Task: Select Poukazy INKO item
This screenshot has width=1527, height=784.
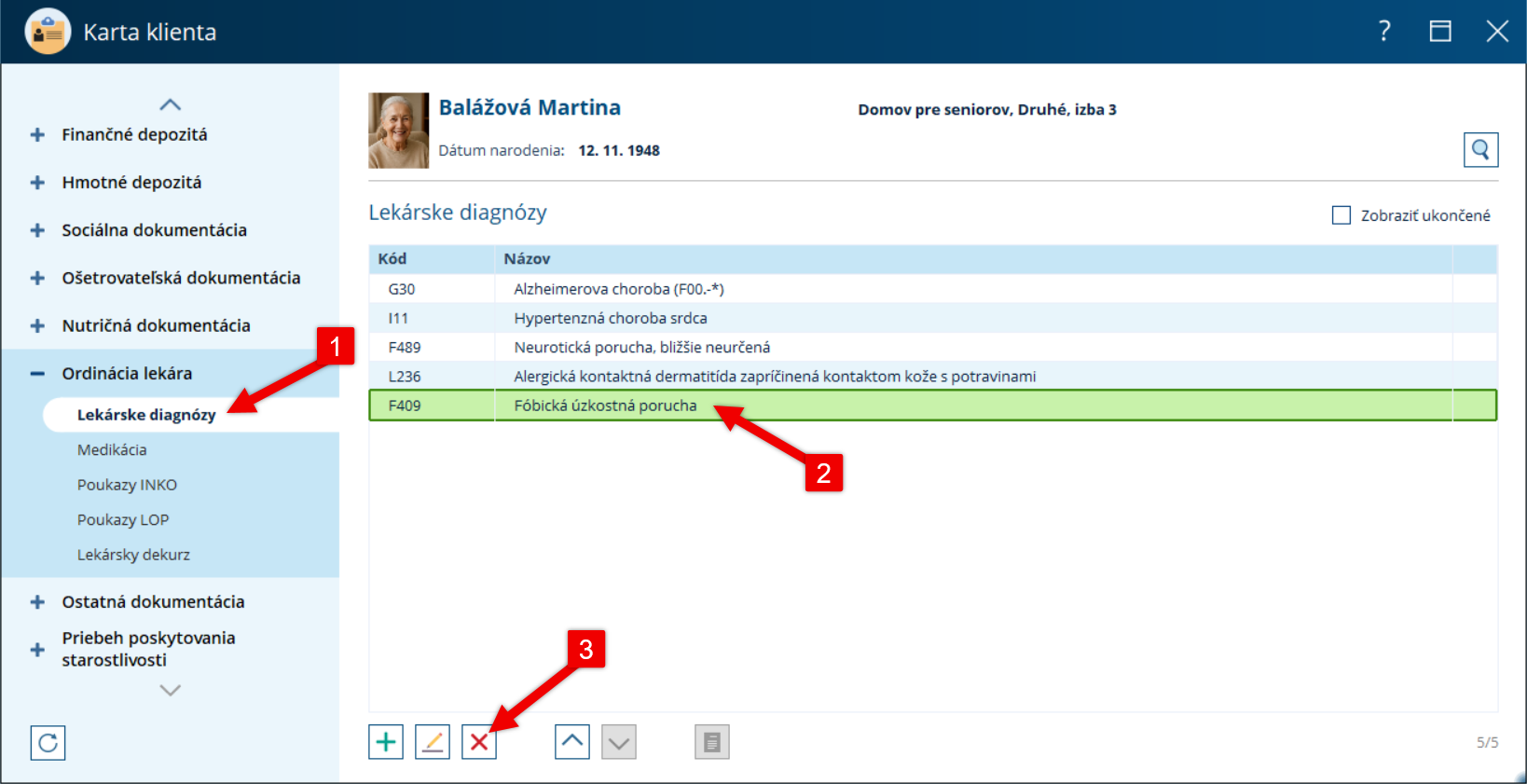Action: pos(127,485)
